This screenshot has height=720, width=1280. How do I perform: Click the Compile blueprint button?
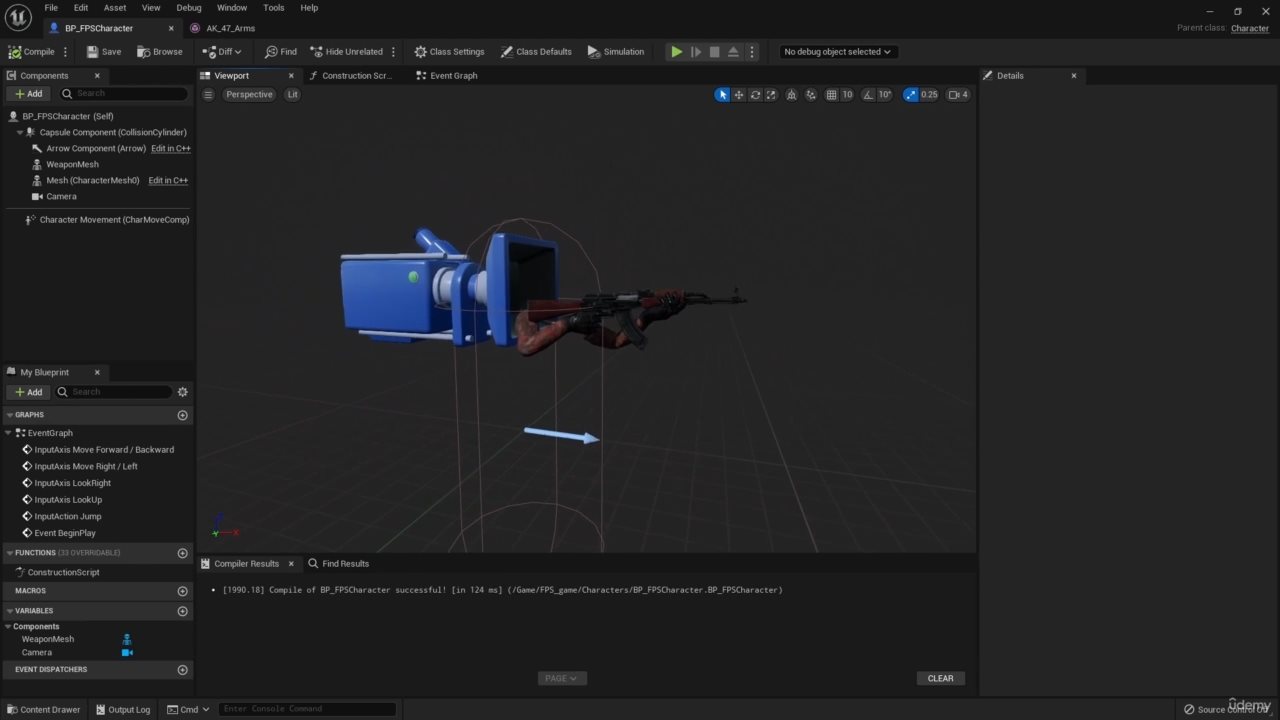(32, 52)
